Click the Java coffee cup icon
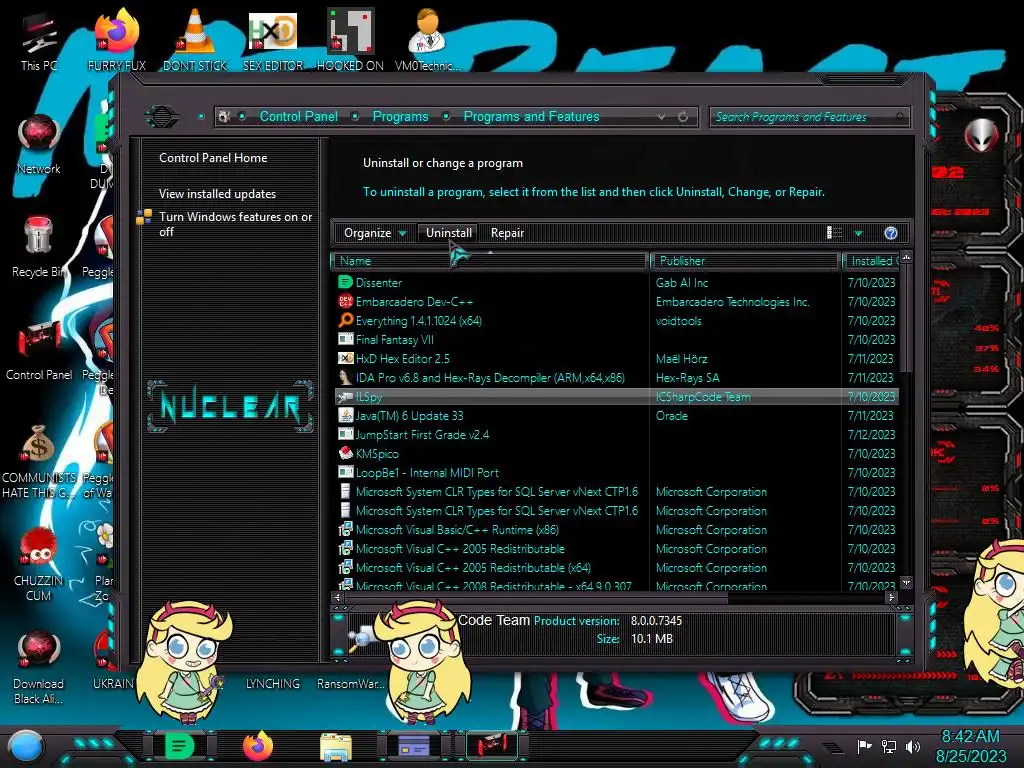The height and width of the screenshot is (768, 1024). (345, 415)
